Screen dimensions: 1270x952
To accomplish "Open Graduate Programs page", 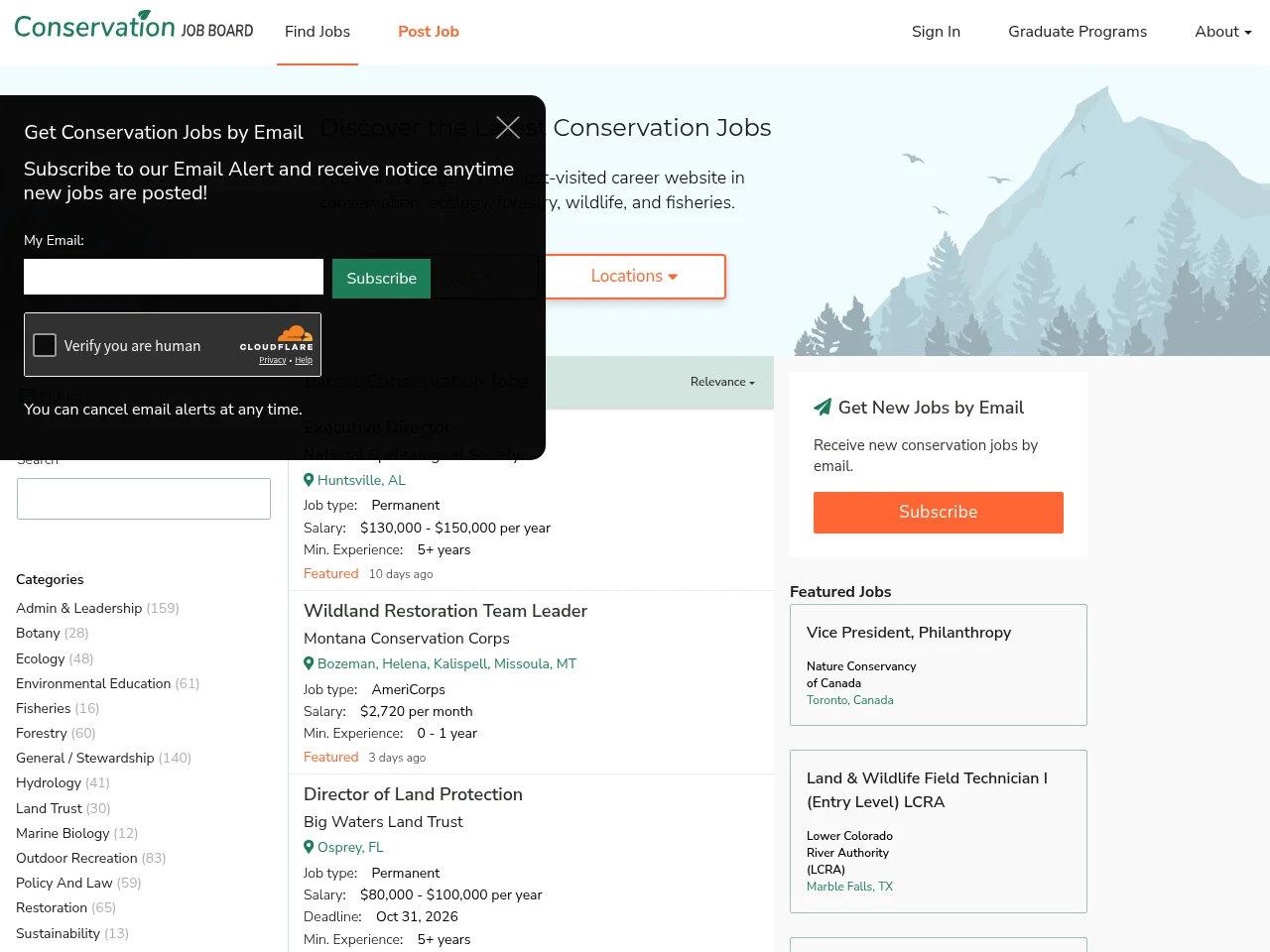I will [1078, 31].
